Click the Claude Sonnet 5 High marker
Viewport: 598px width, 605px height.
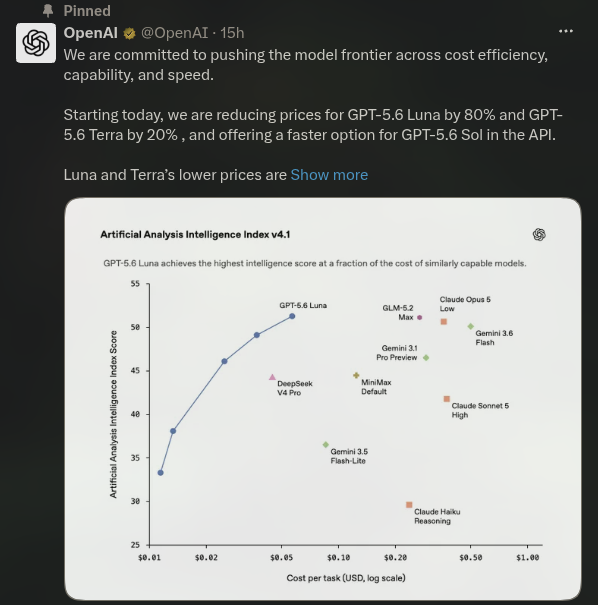[x=446, y=399]
